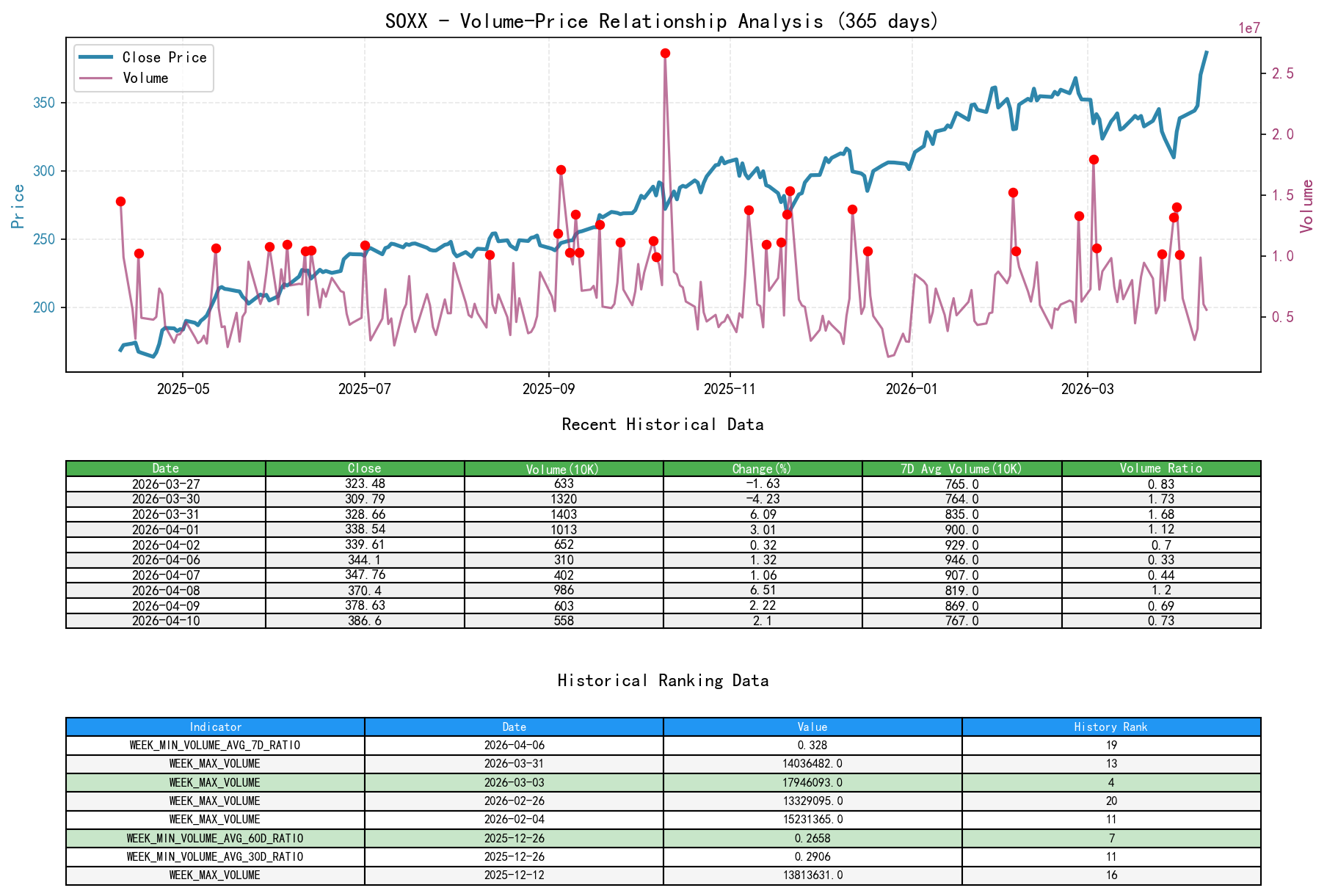
Task: Click the "History Rank" column header
Action: [x=1111, y=727]
